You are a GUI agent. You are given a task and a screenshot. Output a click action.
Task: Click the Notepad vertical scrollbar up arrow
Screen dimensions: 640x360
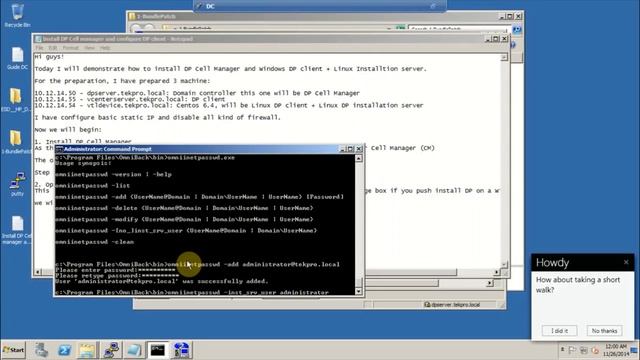coord(504,58)
